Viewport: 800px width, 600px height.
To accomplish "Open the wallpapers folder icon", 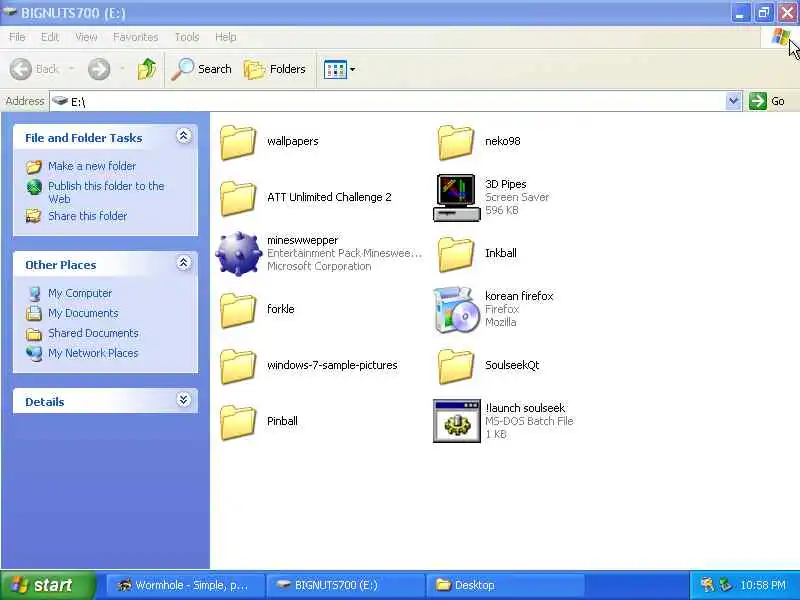I will click(238, 142).
